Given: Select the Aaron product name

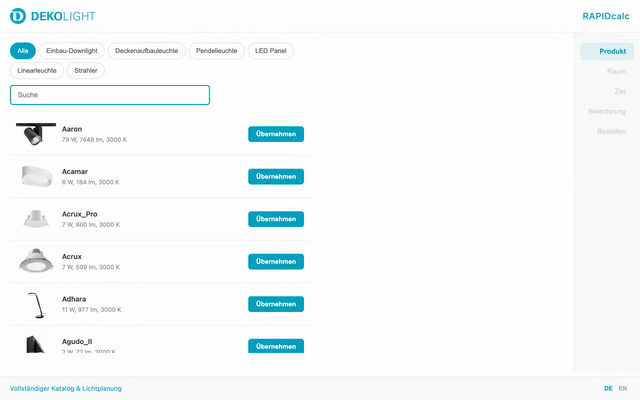Looking at the screenshot, I should click(72, 129).
